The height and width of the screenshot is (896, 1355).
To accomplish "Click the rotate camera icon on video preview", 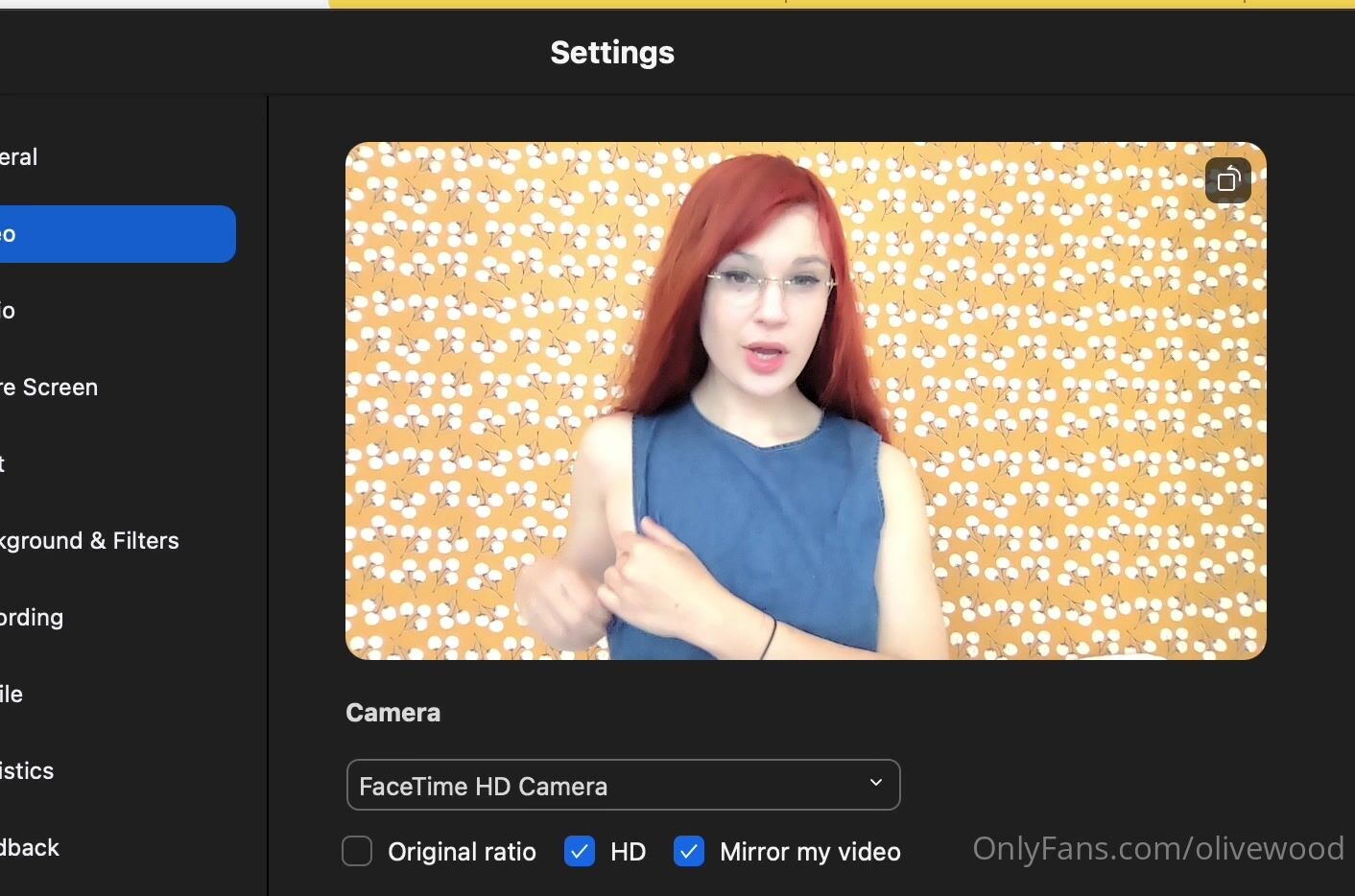I will point(1227,180).
